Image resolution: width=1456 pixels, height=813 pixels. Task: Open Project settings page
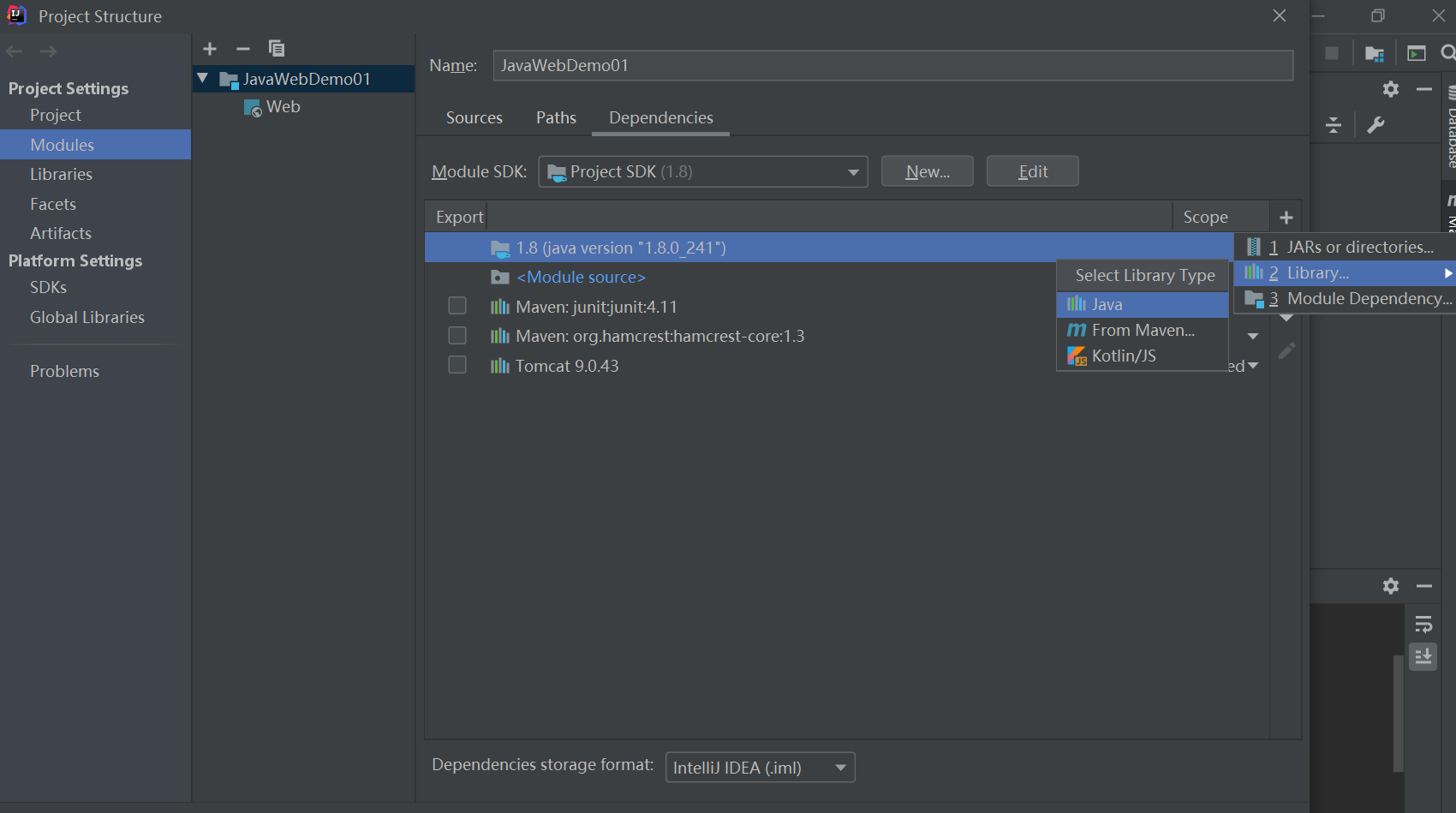[x=55, y=115]
